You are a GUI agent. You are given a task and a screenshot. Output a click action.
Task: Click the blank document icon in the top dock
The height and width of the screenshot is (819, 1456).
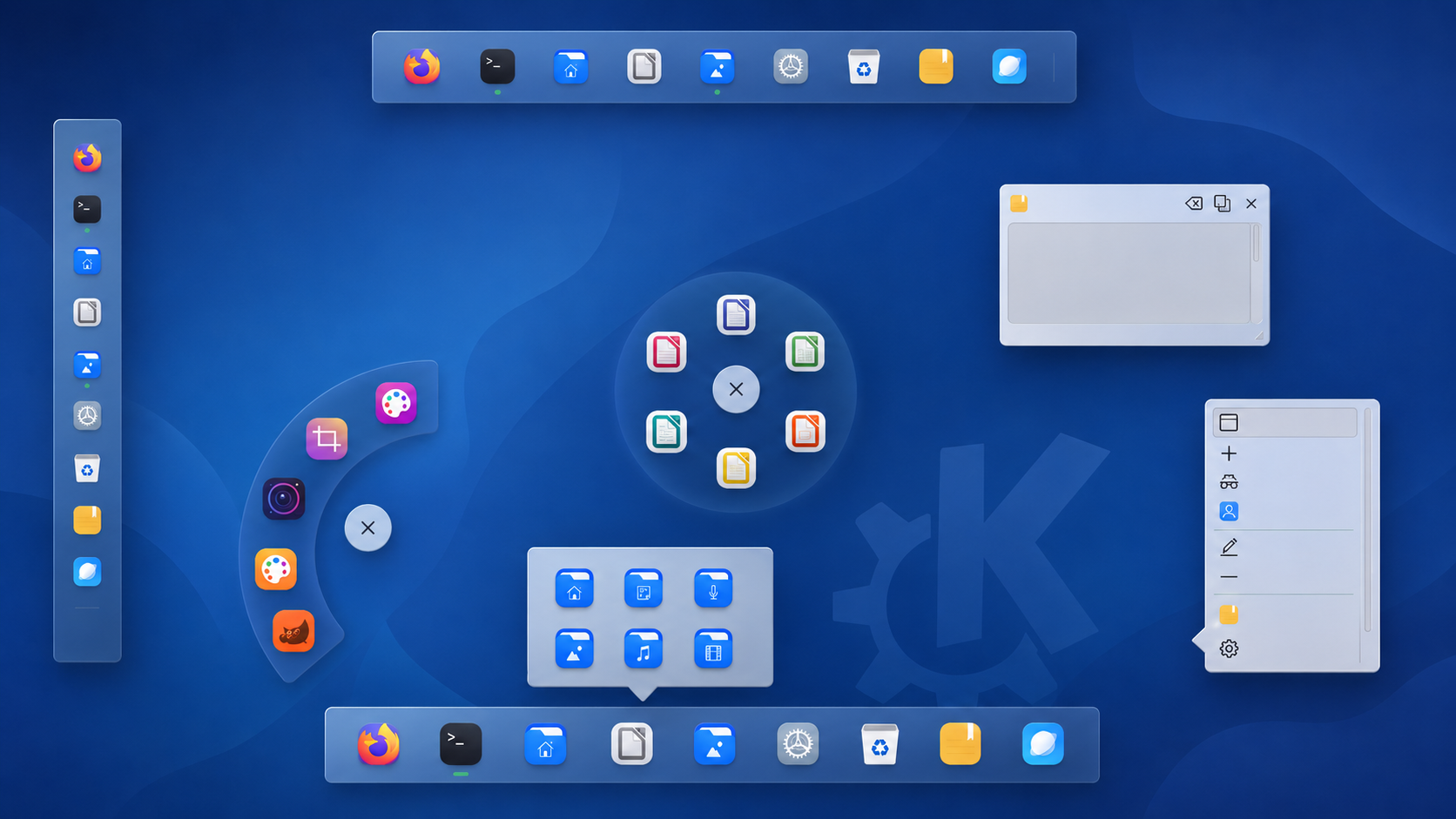[x=644, y=66]
